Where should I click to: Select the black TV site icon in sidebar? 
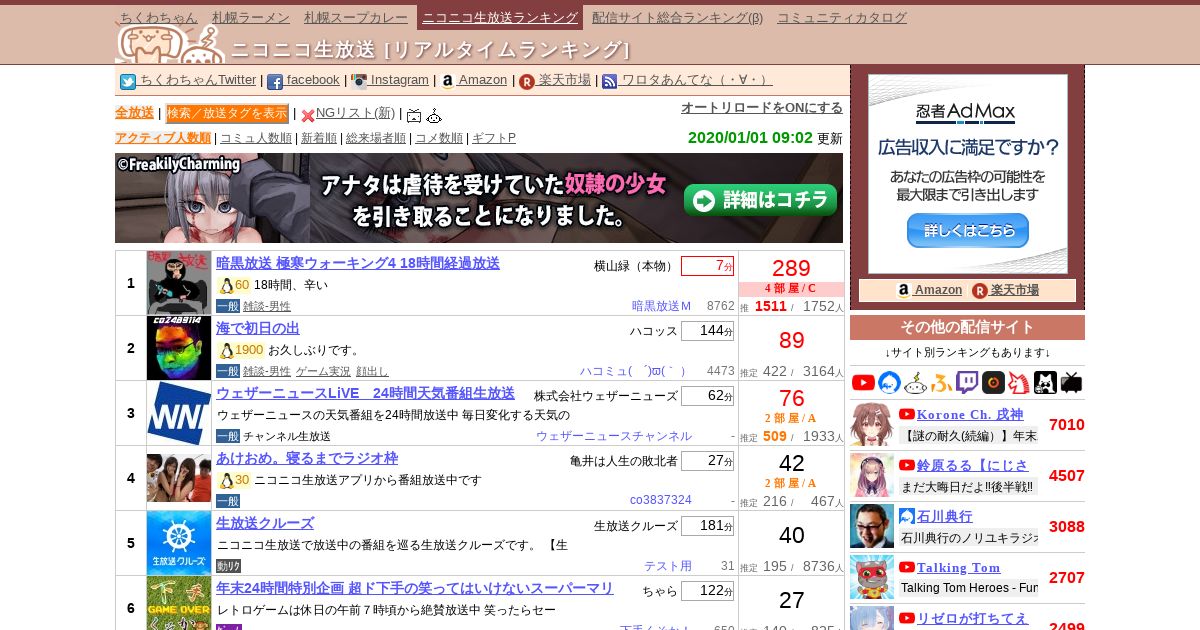tap(1071, 382)
